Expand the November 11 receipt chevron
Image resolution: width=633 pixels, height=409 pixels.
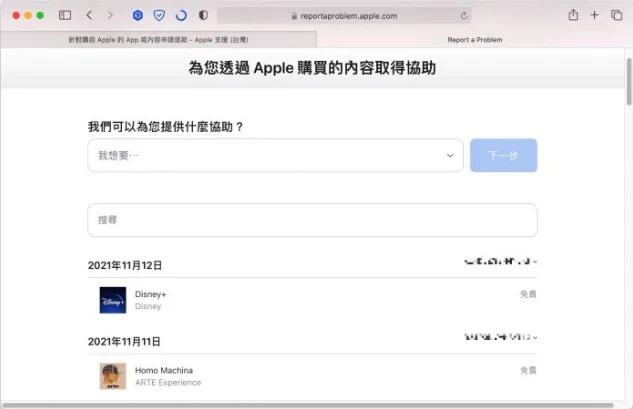535,338
